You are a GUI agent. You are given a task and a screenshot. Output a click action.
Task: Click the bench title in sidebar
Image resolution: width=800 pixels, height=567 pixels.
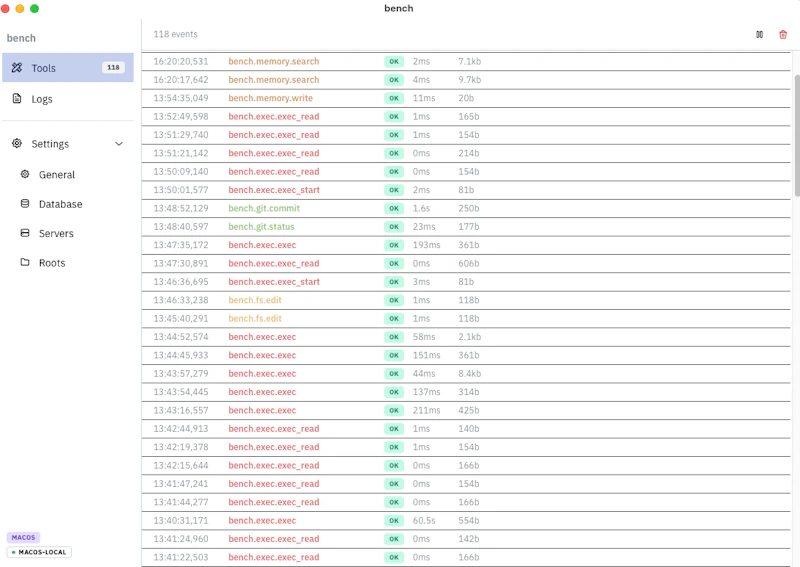(21, 38)
